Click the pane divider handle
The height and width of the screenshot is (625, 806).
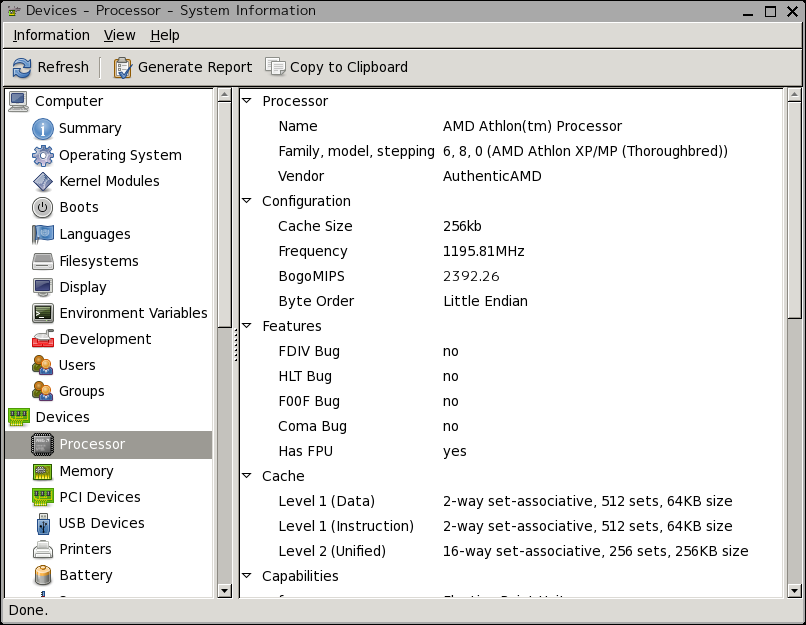click(236, 343)
